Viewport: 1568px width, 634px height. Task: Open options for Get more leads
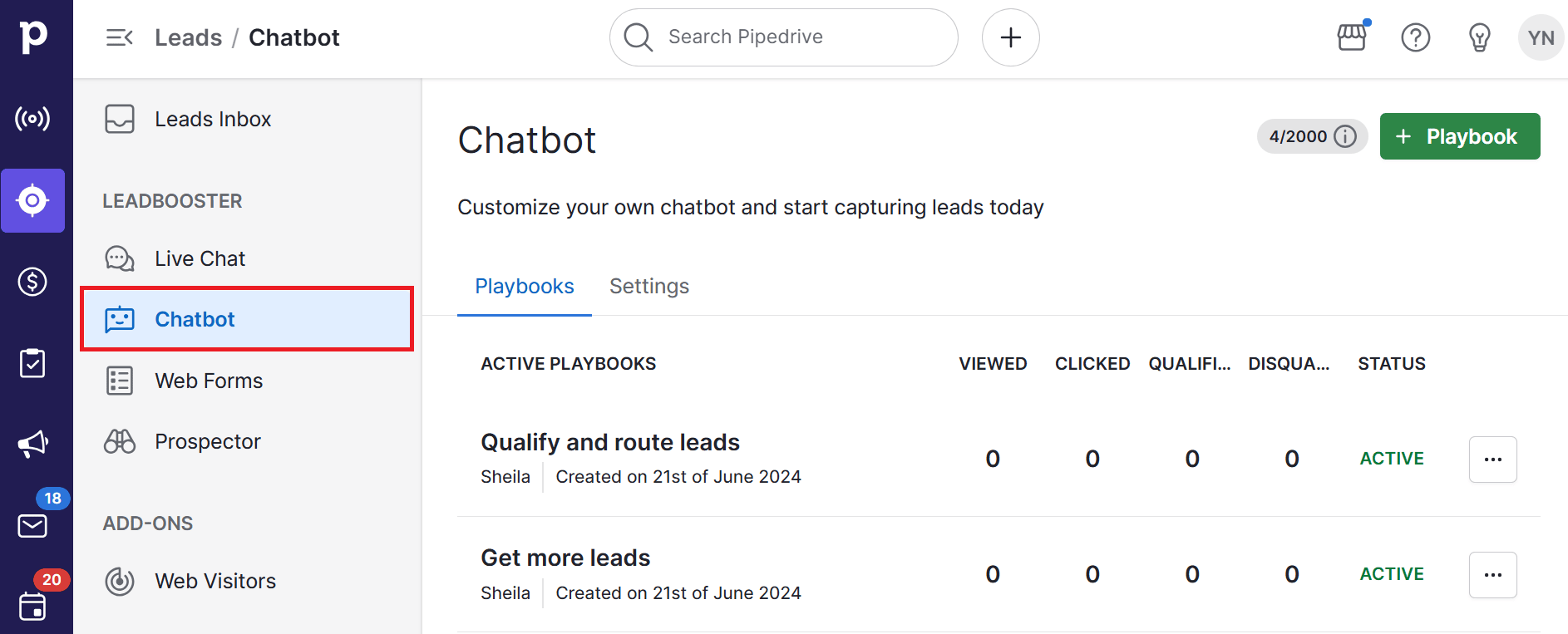pos(1493,575)
